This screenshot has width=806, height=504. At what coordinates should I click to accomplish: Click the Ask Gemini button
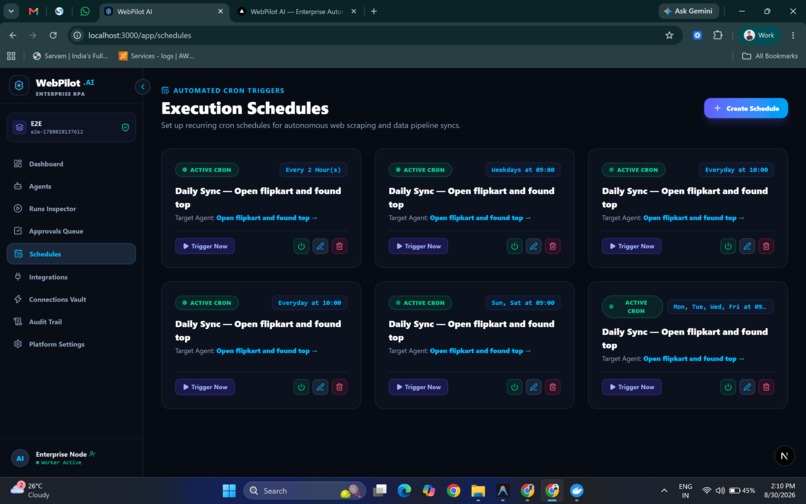(688, 11)
